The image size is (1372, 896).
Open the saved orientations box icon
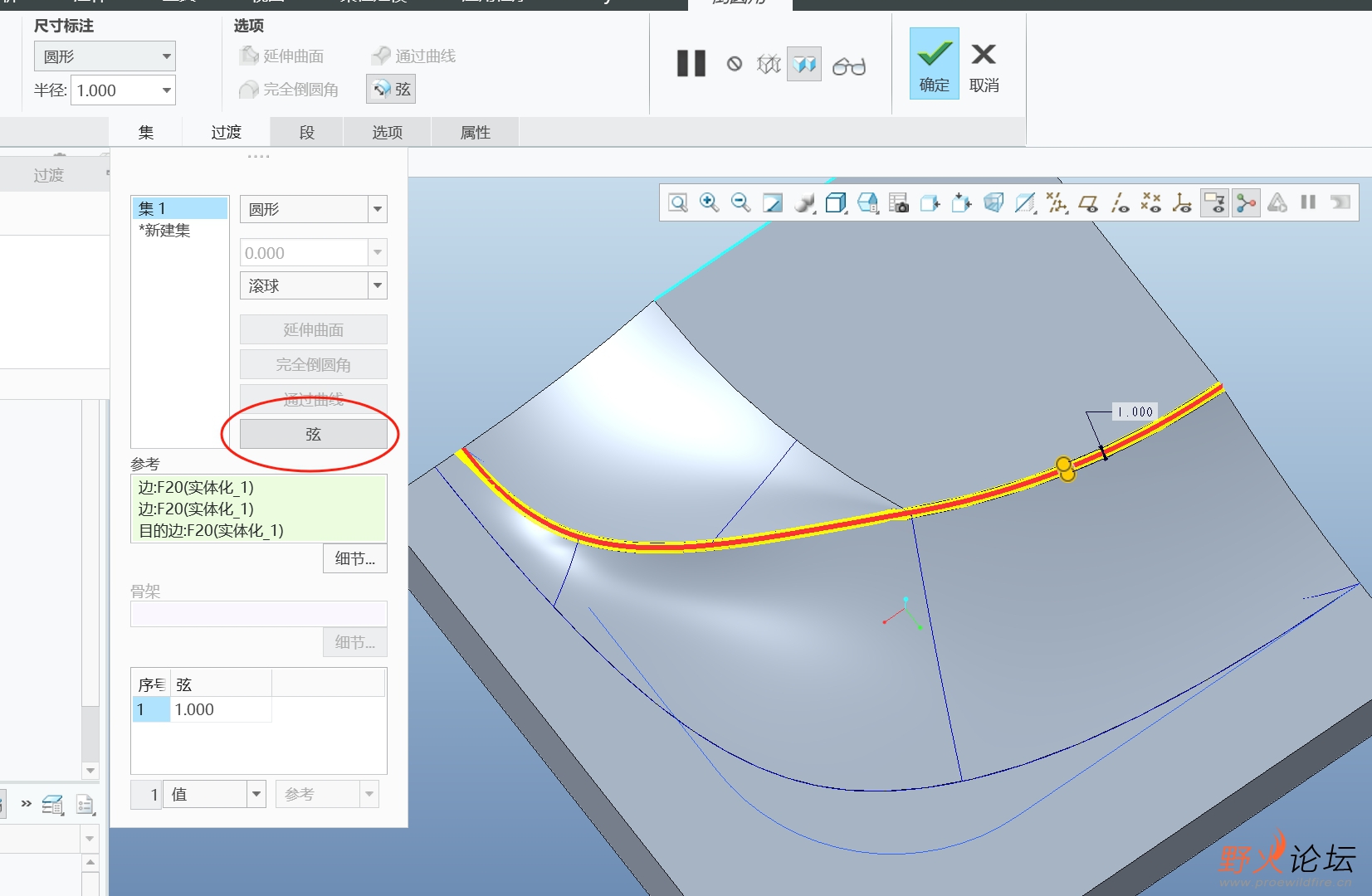pos(867,202)
